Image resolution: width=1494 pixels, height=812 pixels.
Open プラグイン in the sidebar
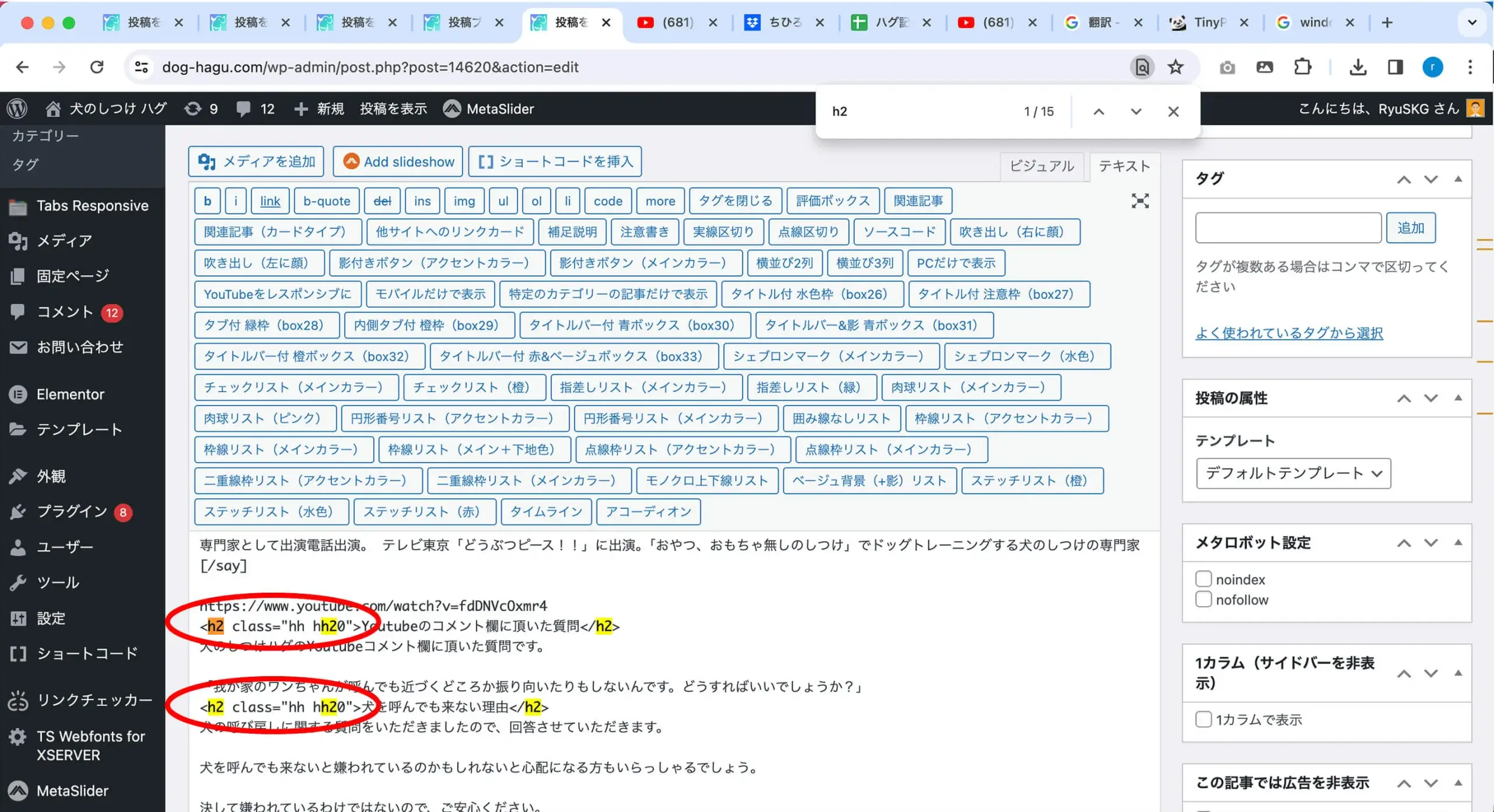72,512
